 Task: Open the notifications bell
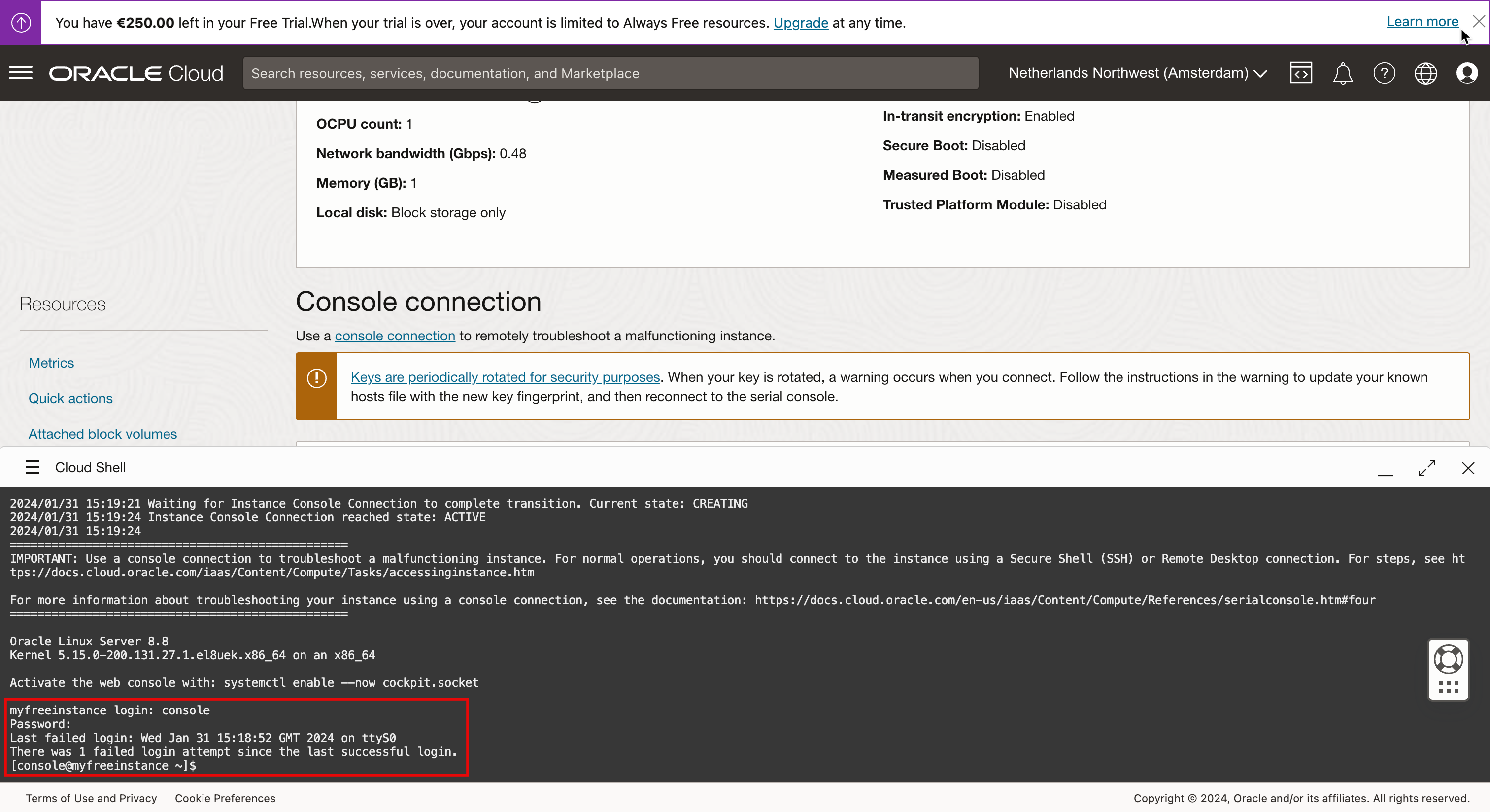point(1343,73)
